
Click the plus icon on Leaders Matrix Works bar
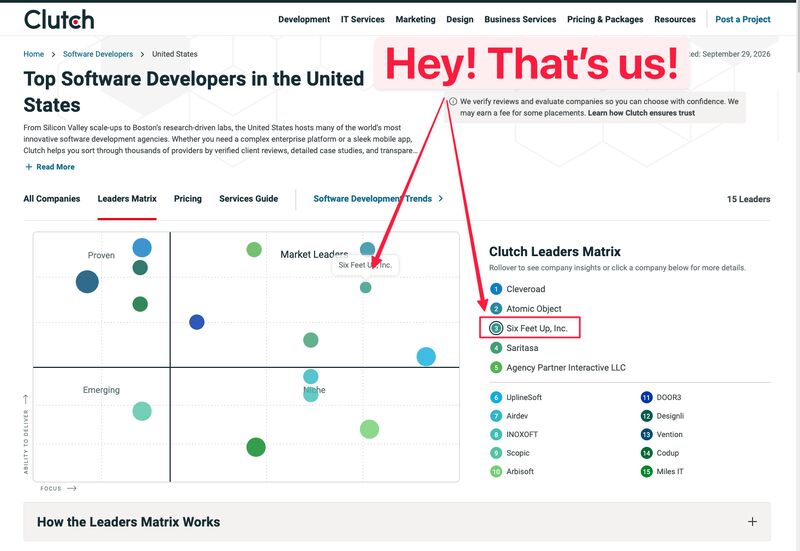click(x=752, y=522)
